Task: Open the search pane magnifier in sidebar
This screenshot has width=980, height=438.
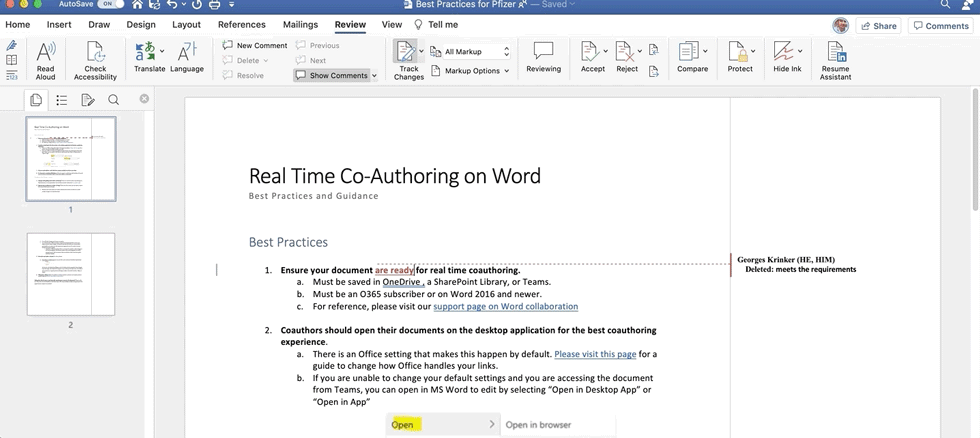Action: tap(113, 99)
